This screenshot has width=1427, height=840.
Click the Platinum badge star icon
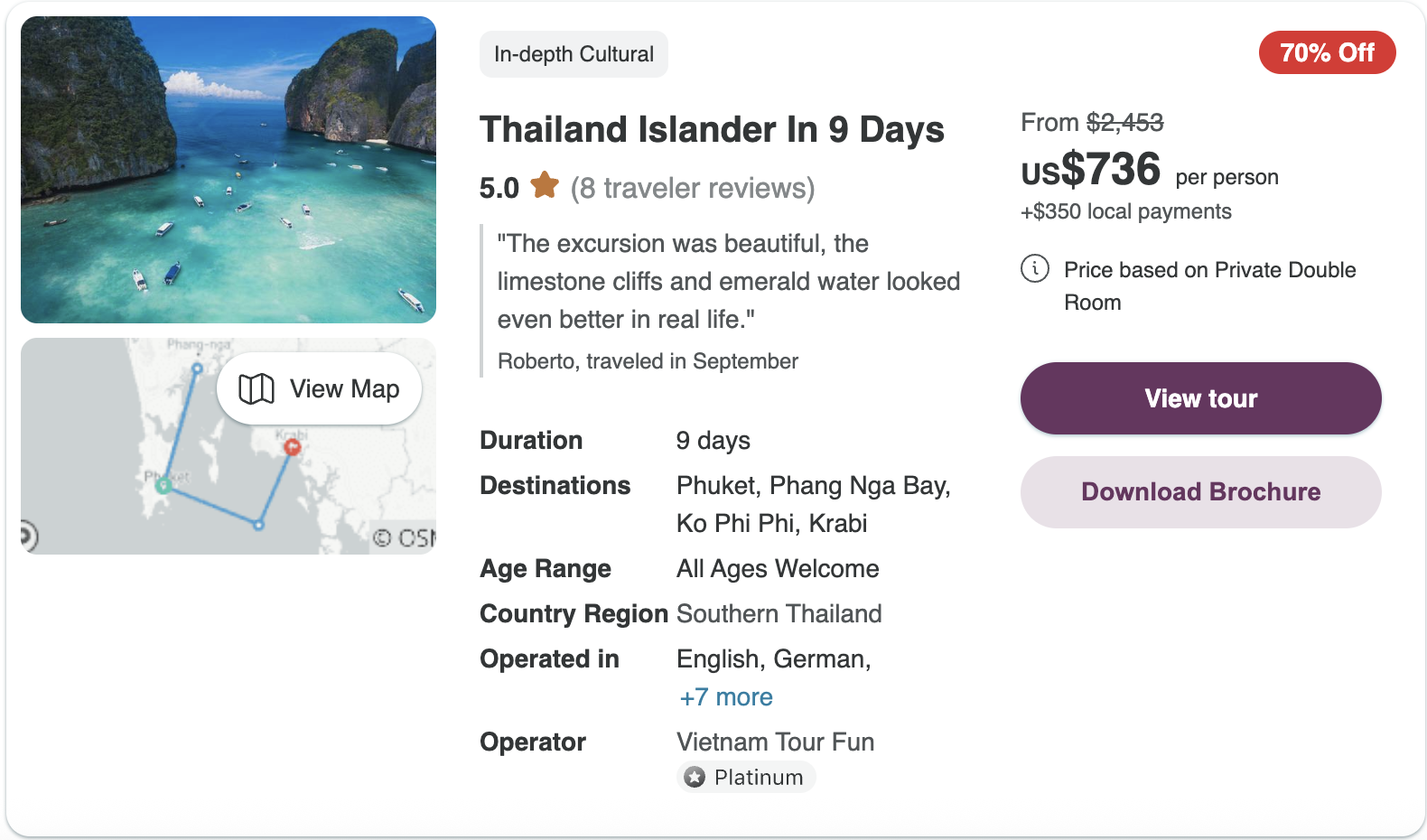pos(695,777)
